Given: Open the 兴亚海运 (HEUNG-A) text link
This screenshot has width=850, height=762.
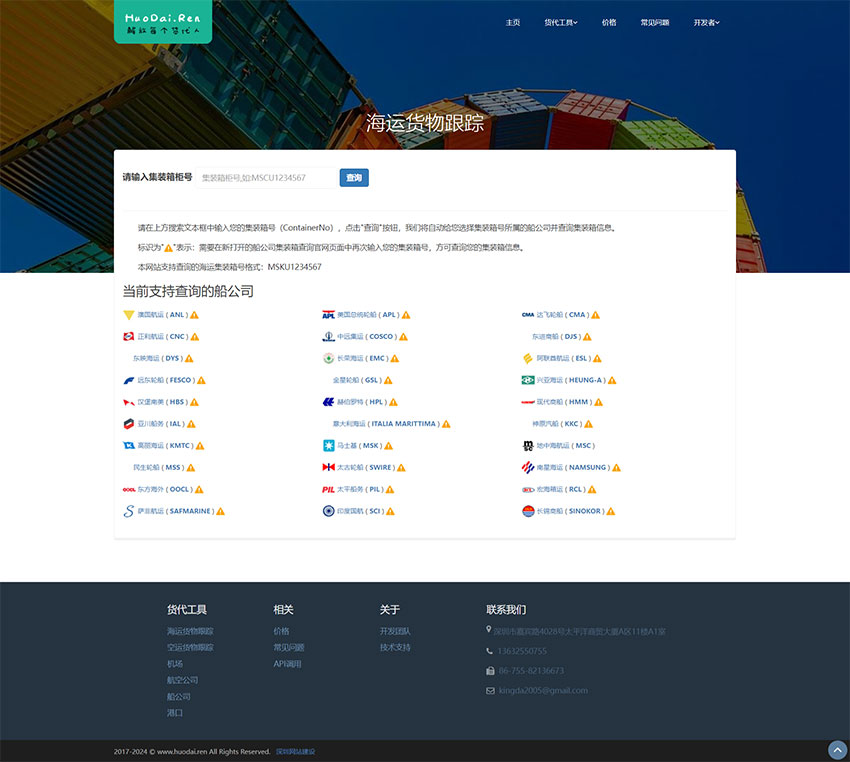Looking at the screenshot, I should click(571, 380).
